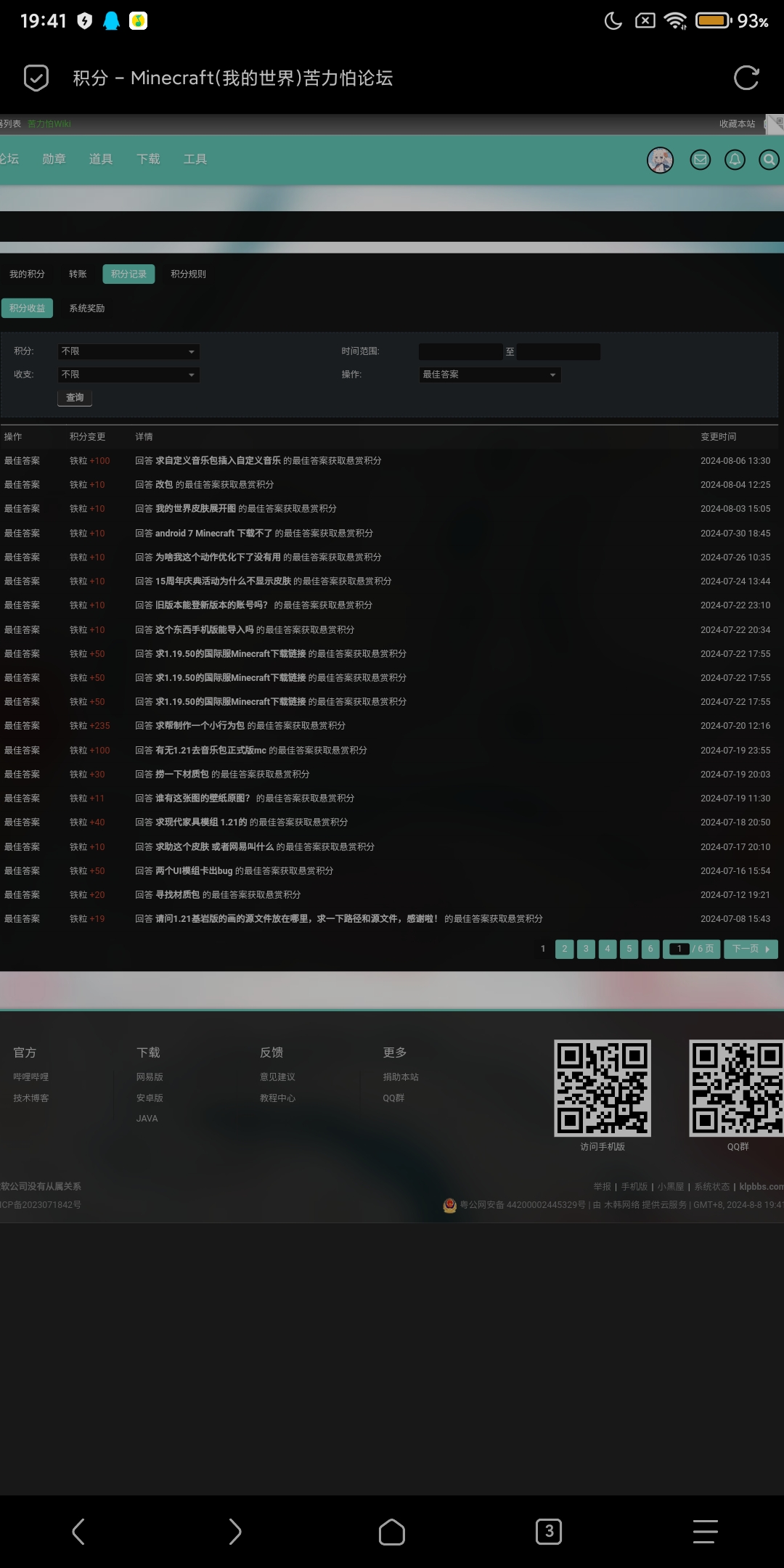Open thread 有无1.21去音乐包正式版mc
Viewport: 784px width, 1568px height.
[x=211, y=750]
